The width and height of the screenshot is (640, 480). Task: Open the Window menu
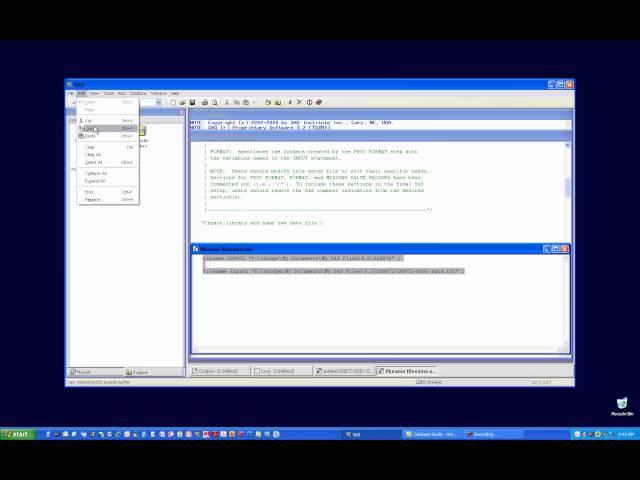pos(158,93)
